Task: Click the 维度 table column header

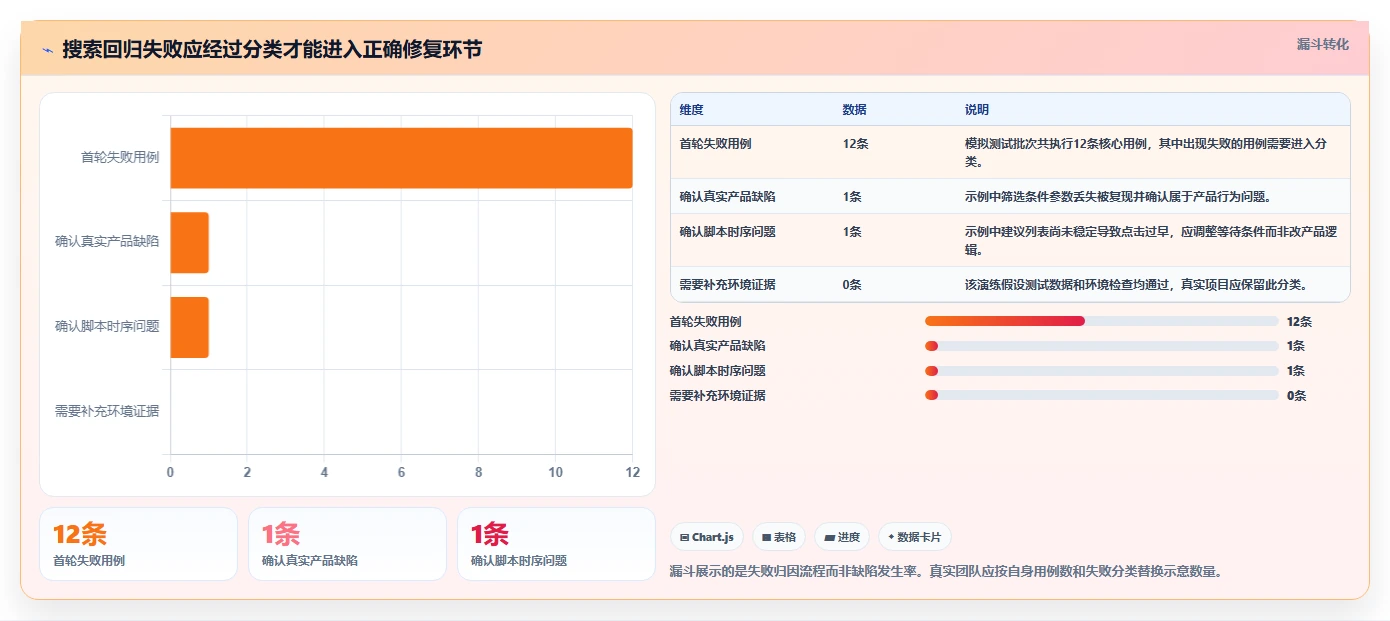Action: click(691, 110)
